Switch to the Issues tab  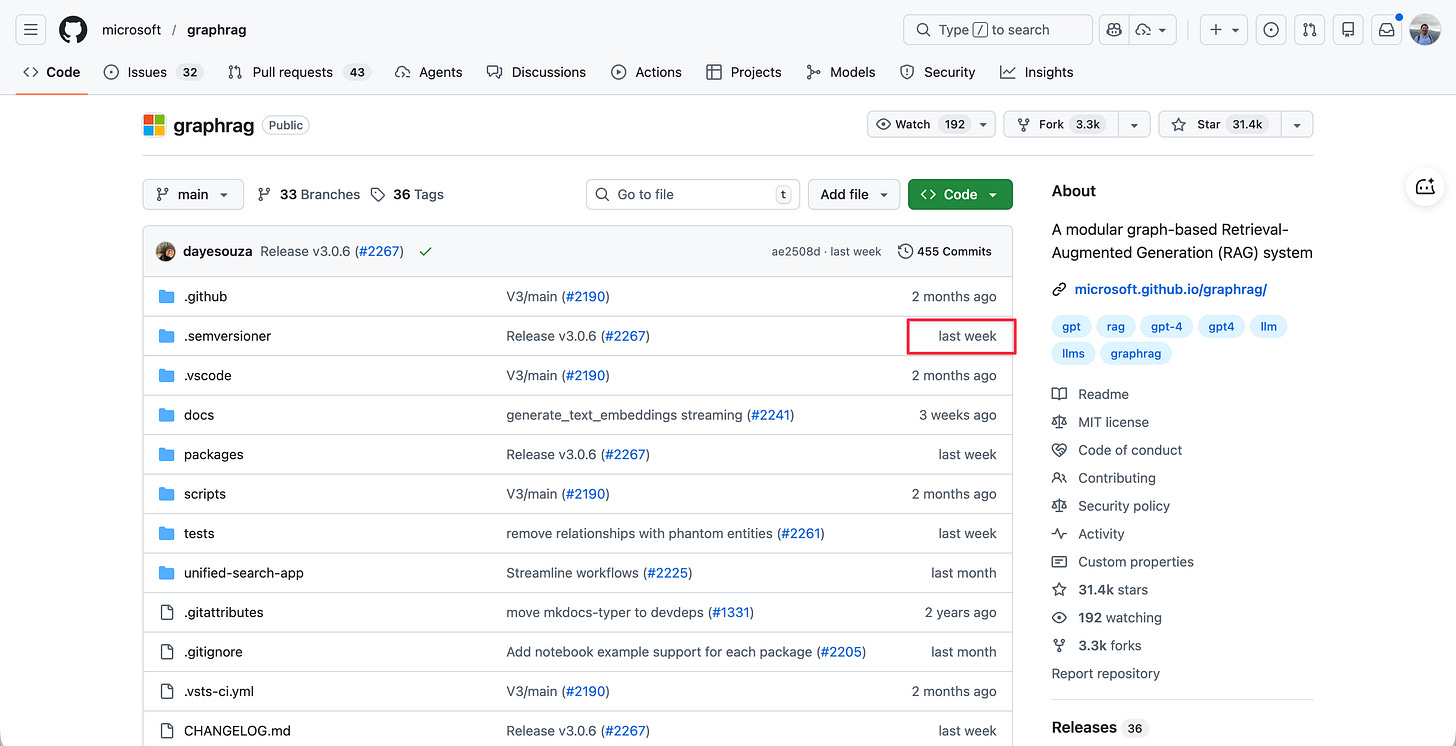152,72
